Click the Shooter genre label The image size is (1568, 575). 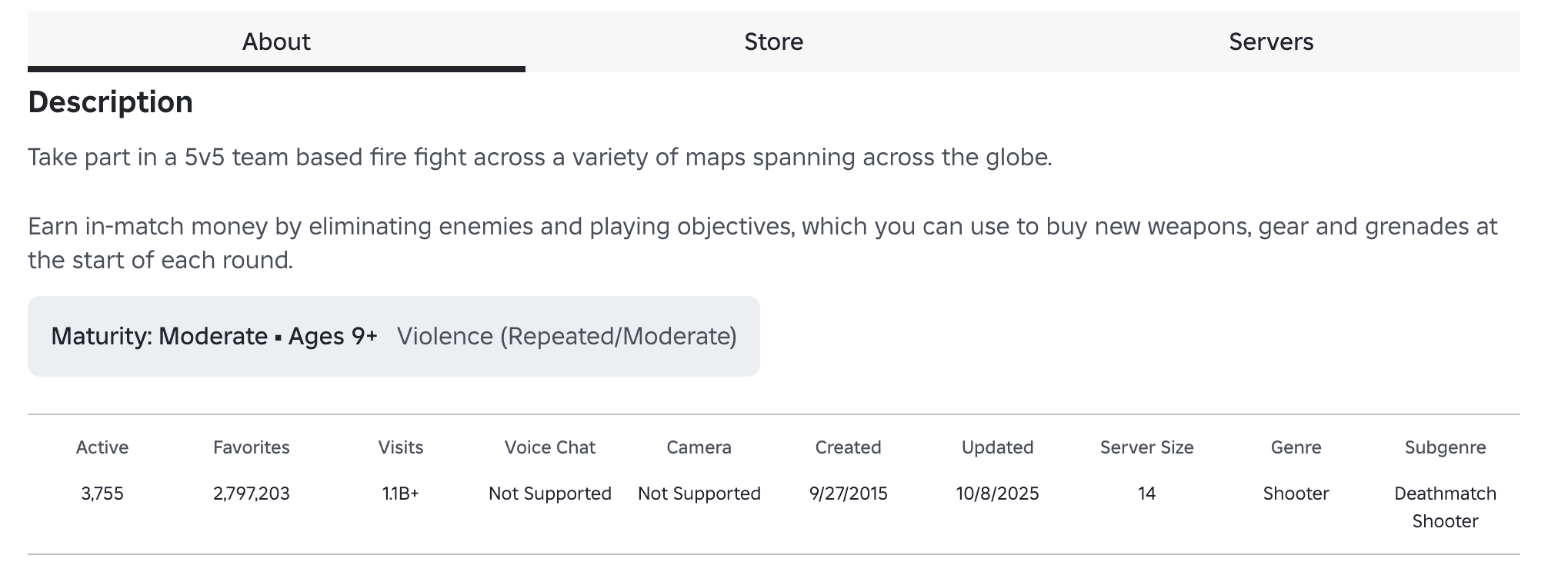click(x=1296, y=494)
